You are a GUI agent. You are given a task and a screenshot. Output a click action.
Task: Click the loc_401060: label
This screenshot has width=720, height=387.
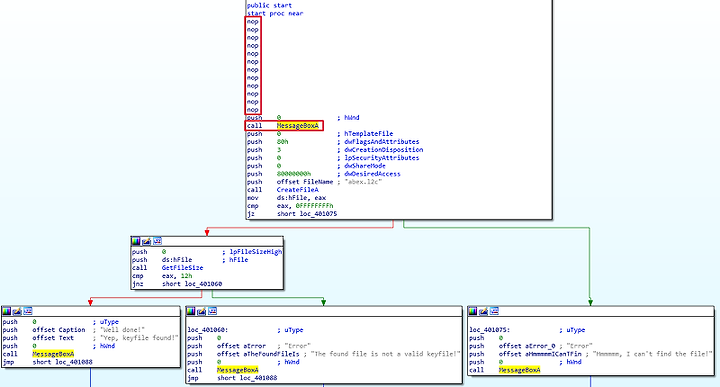click(x=208, y=330)
